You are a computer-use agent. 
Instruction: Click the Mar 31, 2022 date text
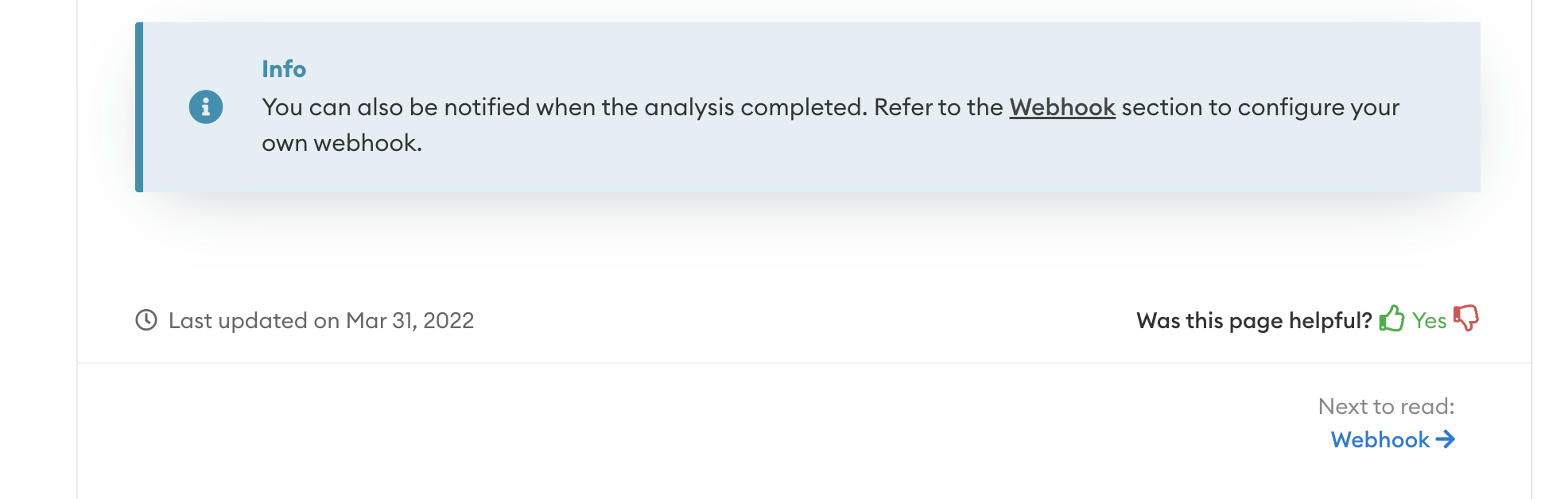[410, 320]
